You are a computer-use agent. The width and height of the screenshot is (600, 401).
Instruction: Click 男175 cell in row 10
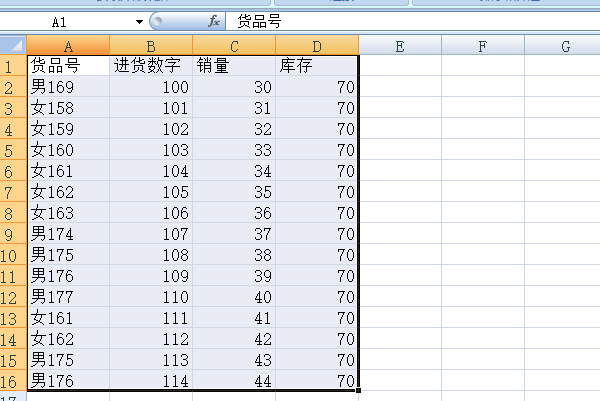pyautogui.click(x=68, y=255)
